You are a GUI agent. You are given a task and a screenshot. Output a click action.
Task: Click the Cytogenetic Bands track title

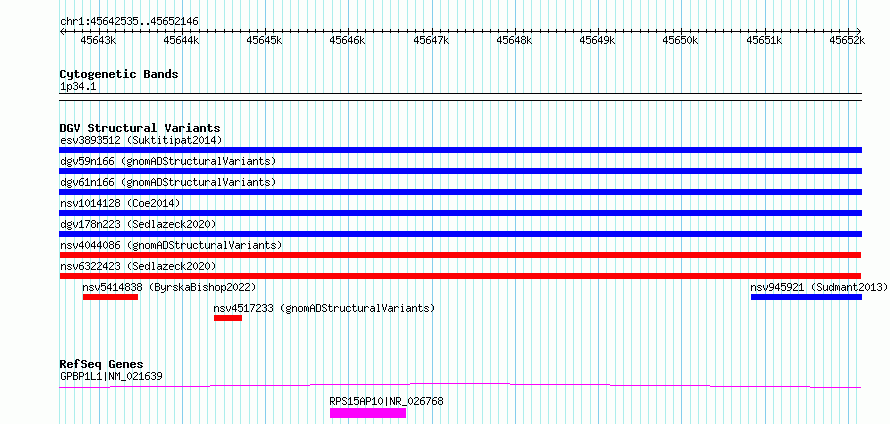(119, 74)
